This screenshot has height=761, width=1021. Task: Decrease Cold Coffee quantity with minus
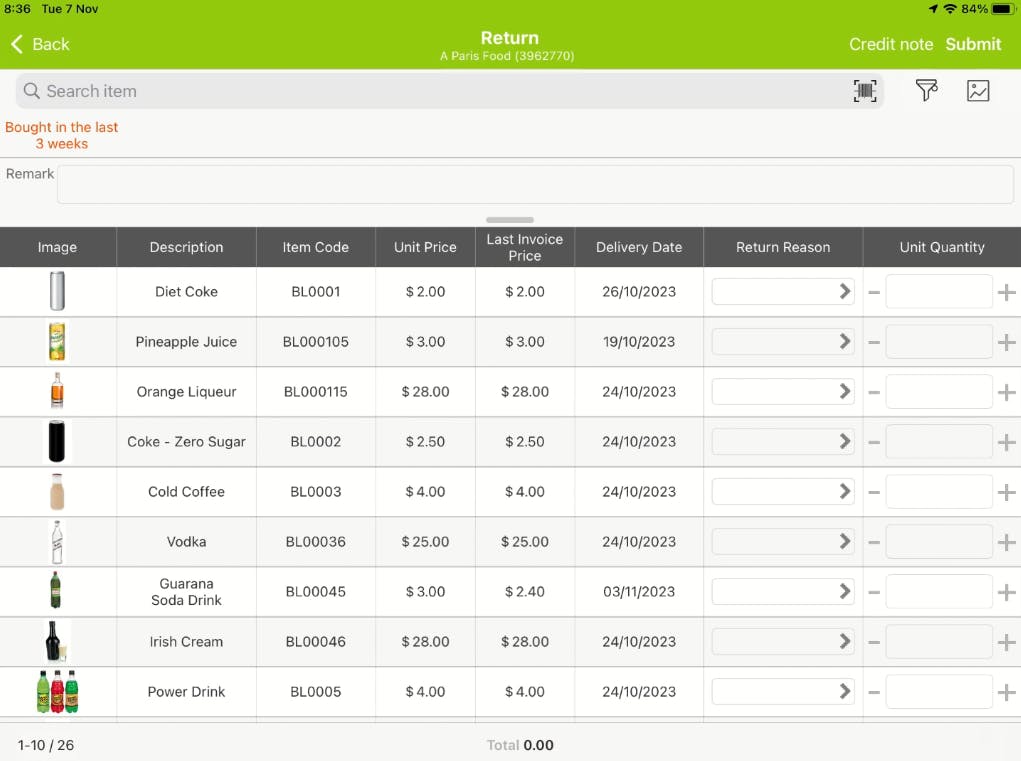click(x=874, y=493)
